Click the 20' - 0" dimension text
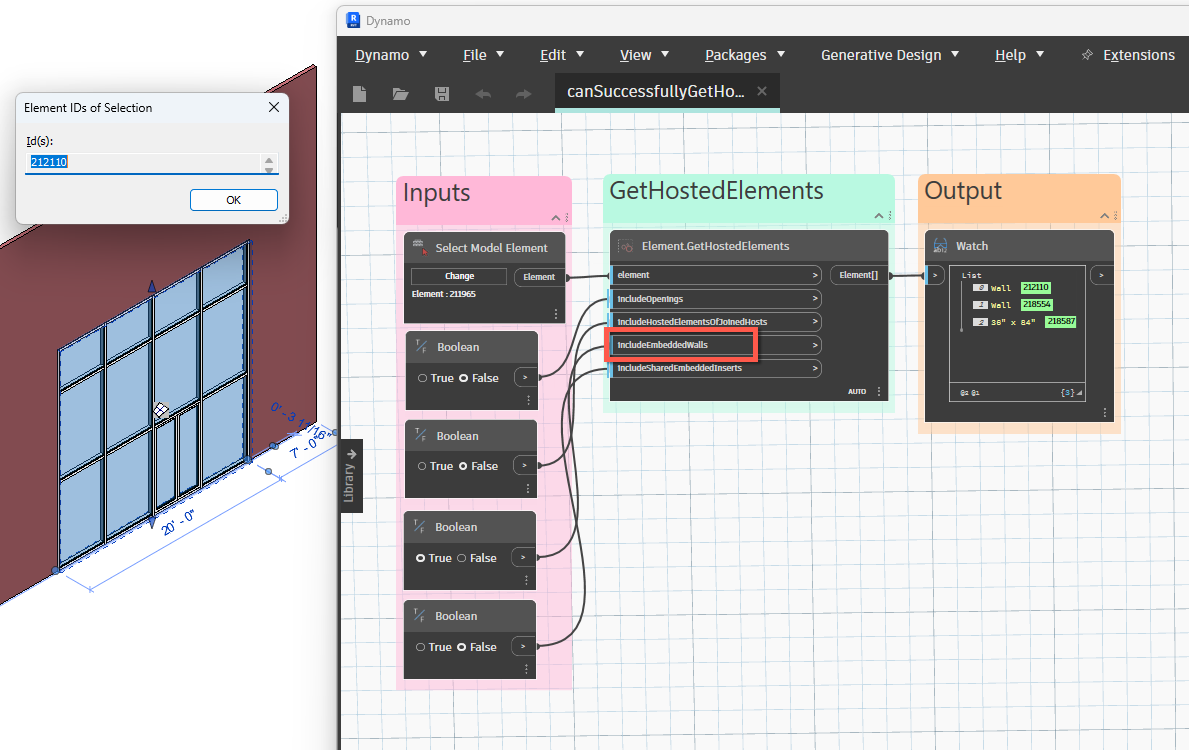The image size is (1189, 750). tap(178, 522)
